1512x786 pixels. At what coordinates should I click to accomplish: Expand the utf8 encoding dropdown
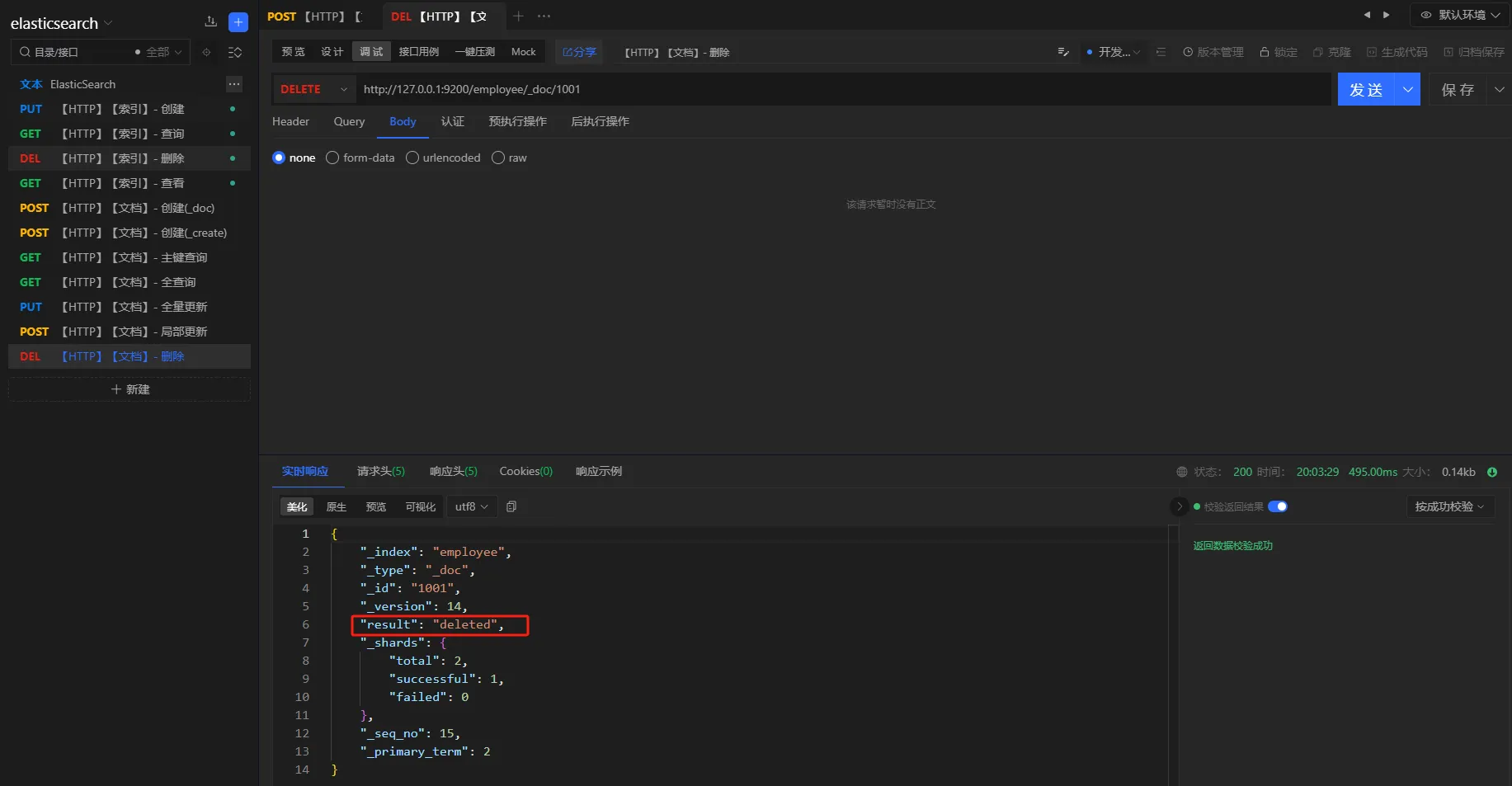click(x=471, y=506)
